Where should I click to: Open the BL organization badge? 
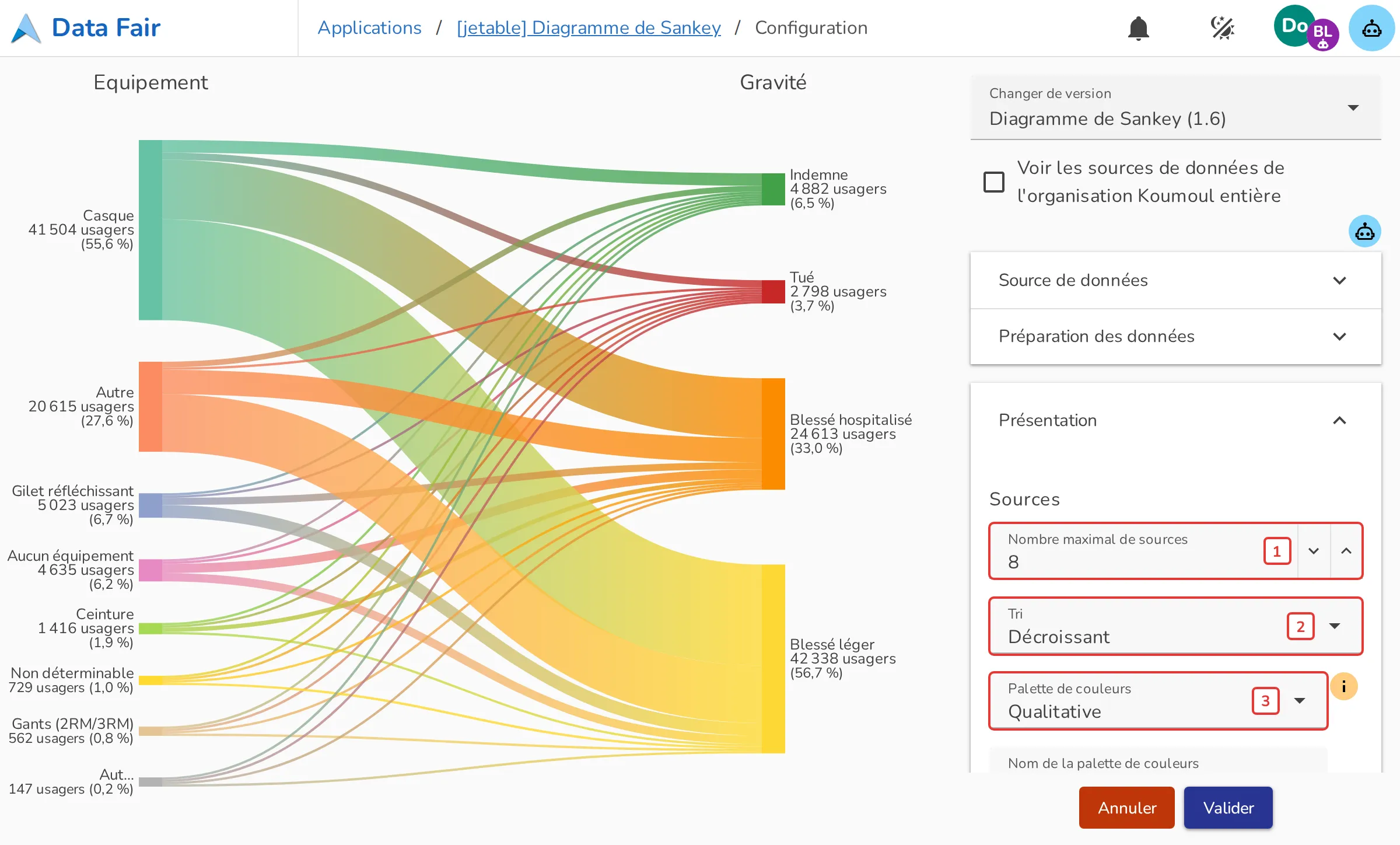point(1322,35)
